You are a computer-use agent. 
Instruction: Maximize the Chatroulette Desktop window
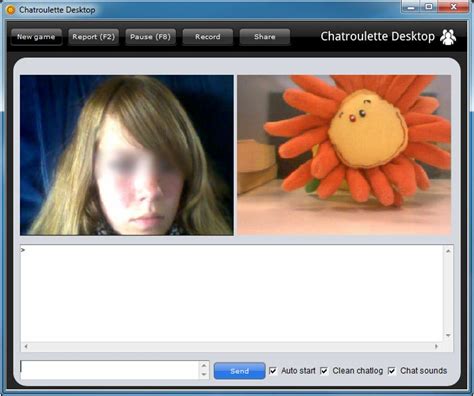[x=429, y=7]
